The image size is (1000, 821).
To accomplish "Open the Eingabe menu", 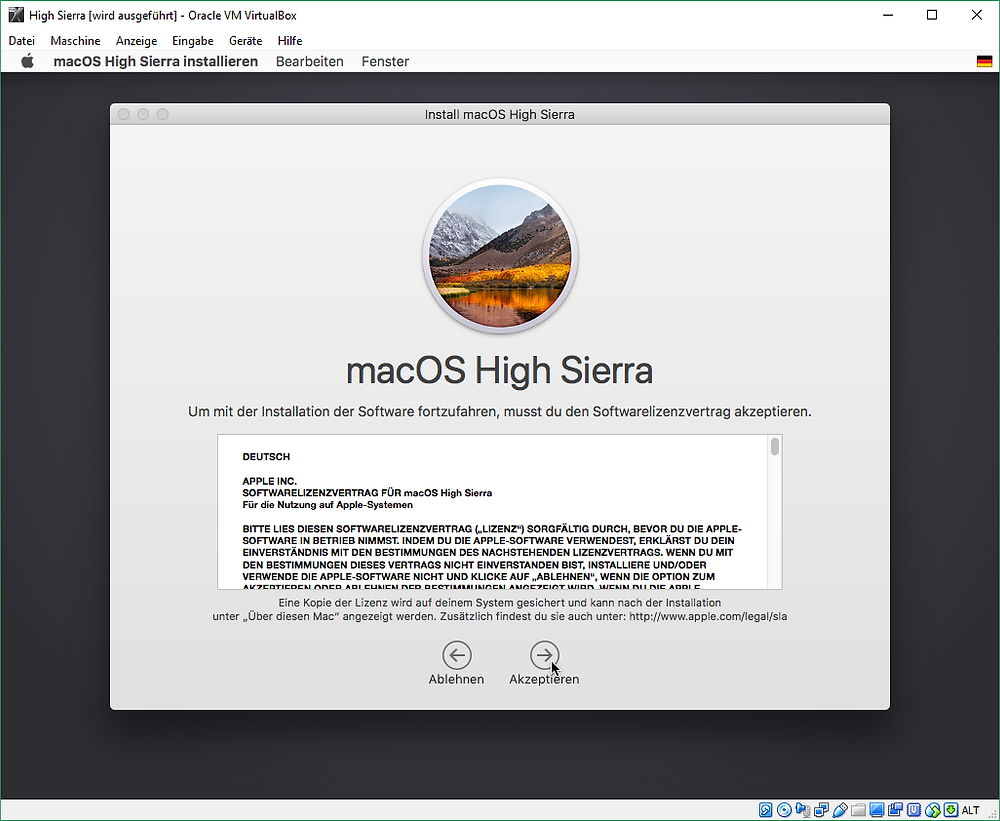I will pos(193,41).
